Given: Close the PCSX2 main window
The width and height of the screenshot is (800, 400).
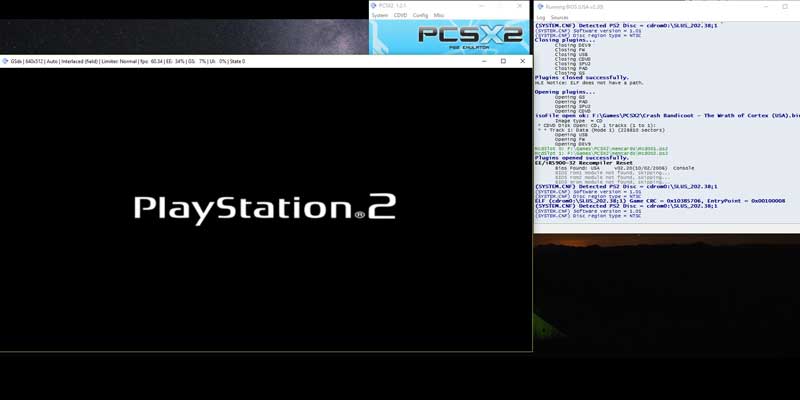Looking at the screenshot, I should [x=519, y=6].
